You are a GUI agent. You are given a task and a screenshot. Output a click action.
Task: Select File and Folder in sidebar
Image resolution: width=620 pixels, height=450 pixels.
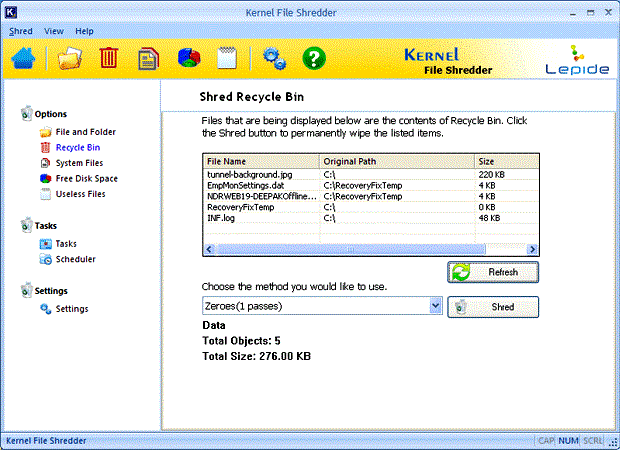(86, 132)
